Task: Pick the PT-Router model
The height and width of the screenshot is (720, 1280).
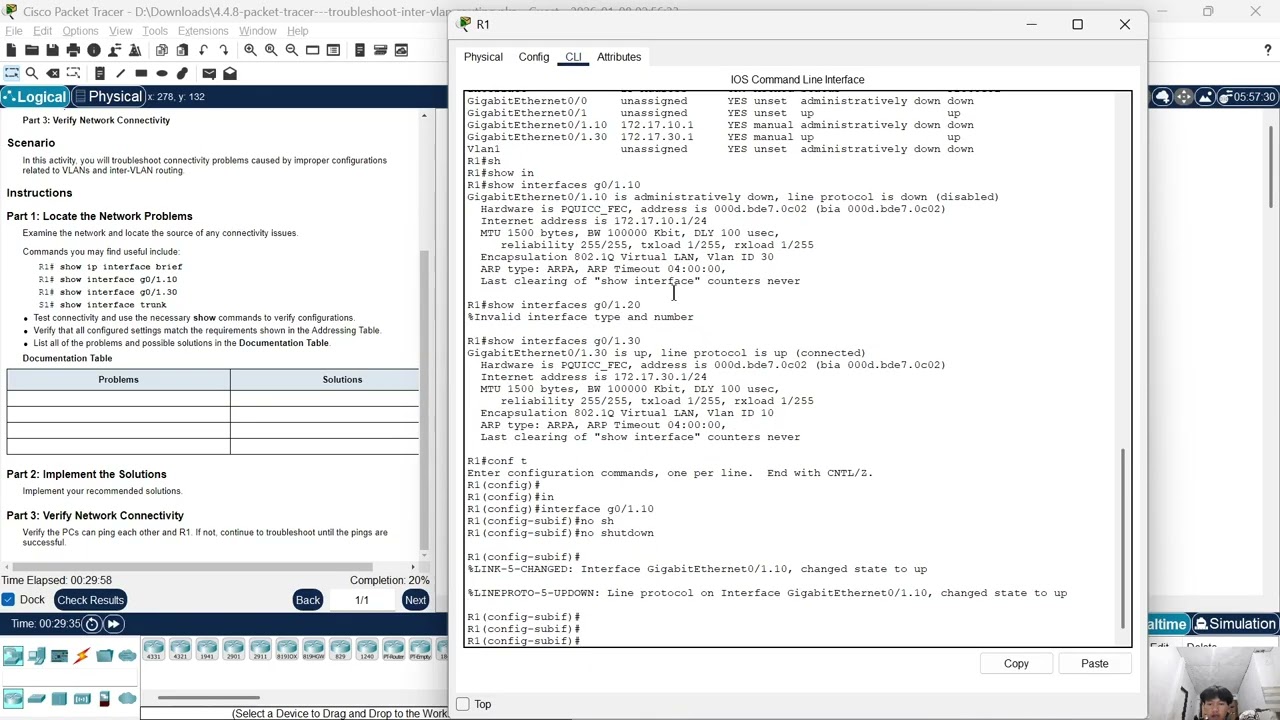Action: pos(393,650)
